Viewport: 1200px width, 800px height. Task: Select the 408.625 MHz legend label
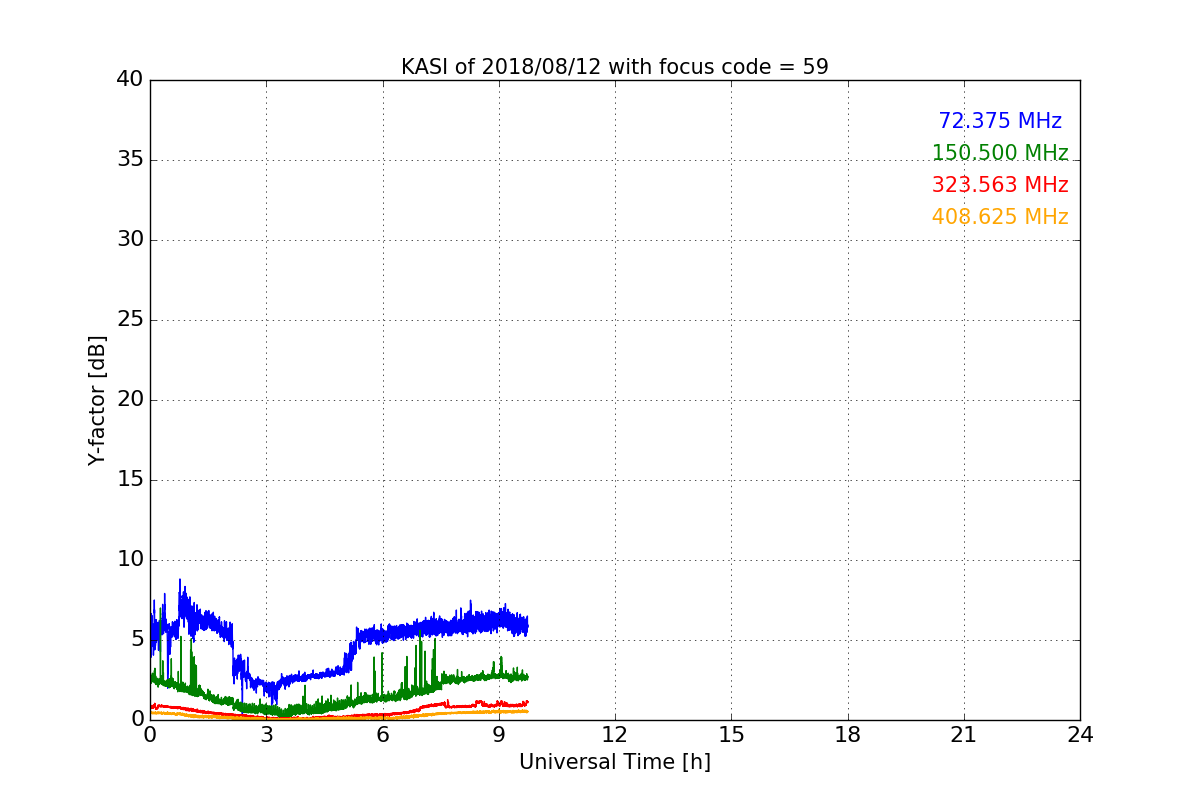[x=1000, y=217]
